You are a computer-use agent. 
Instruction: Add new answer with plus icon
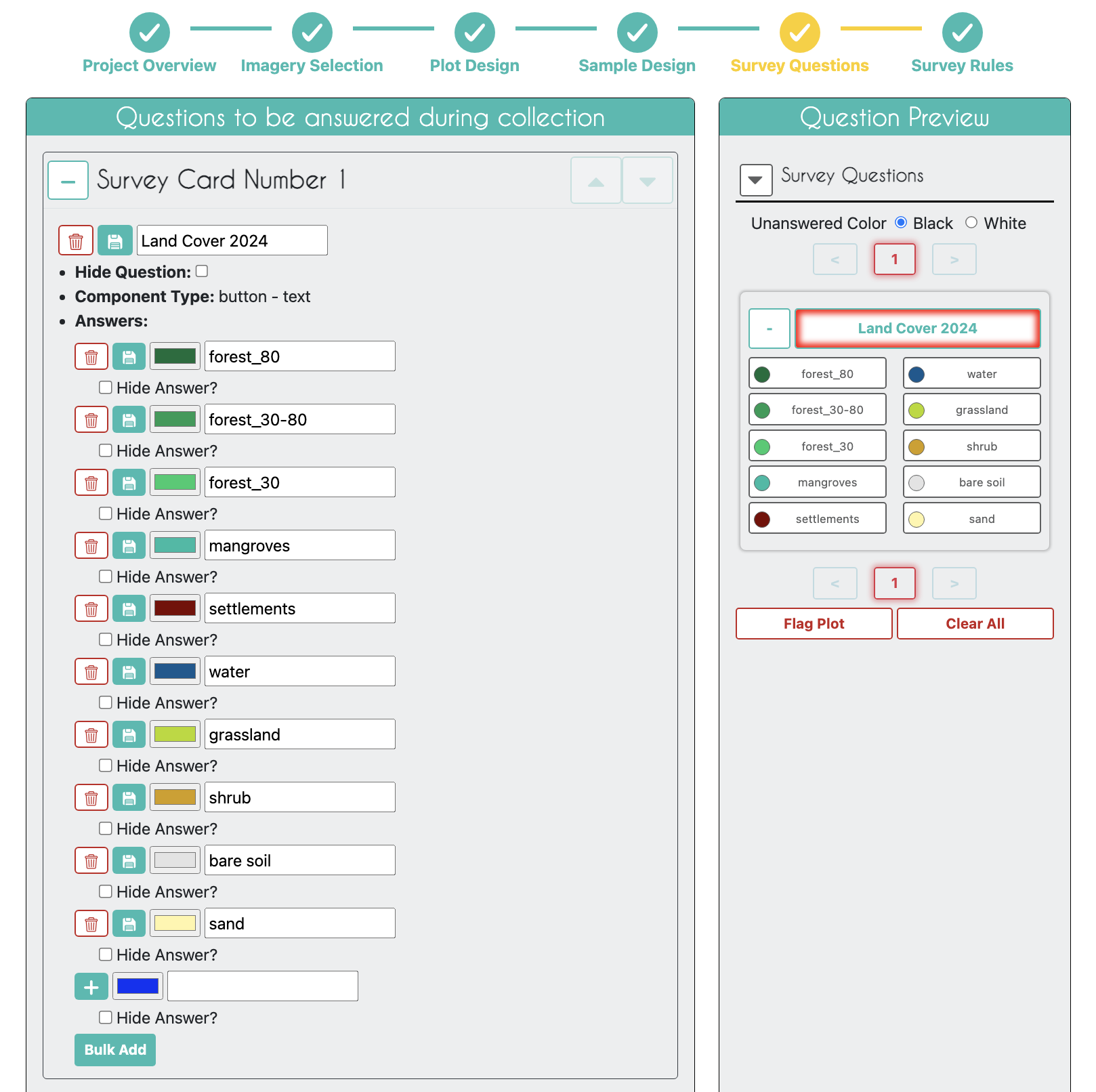(x=91, y=987)
